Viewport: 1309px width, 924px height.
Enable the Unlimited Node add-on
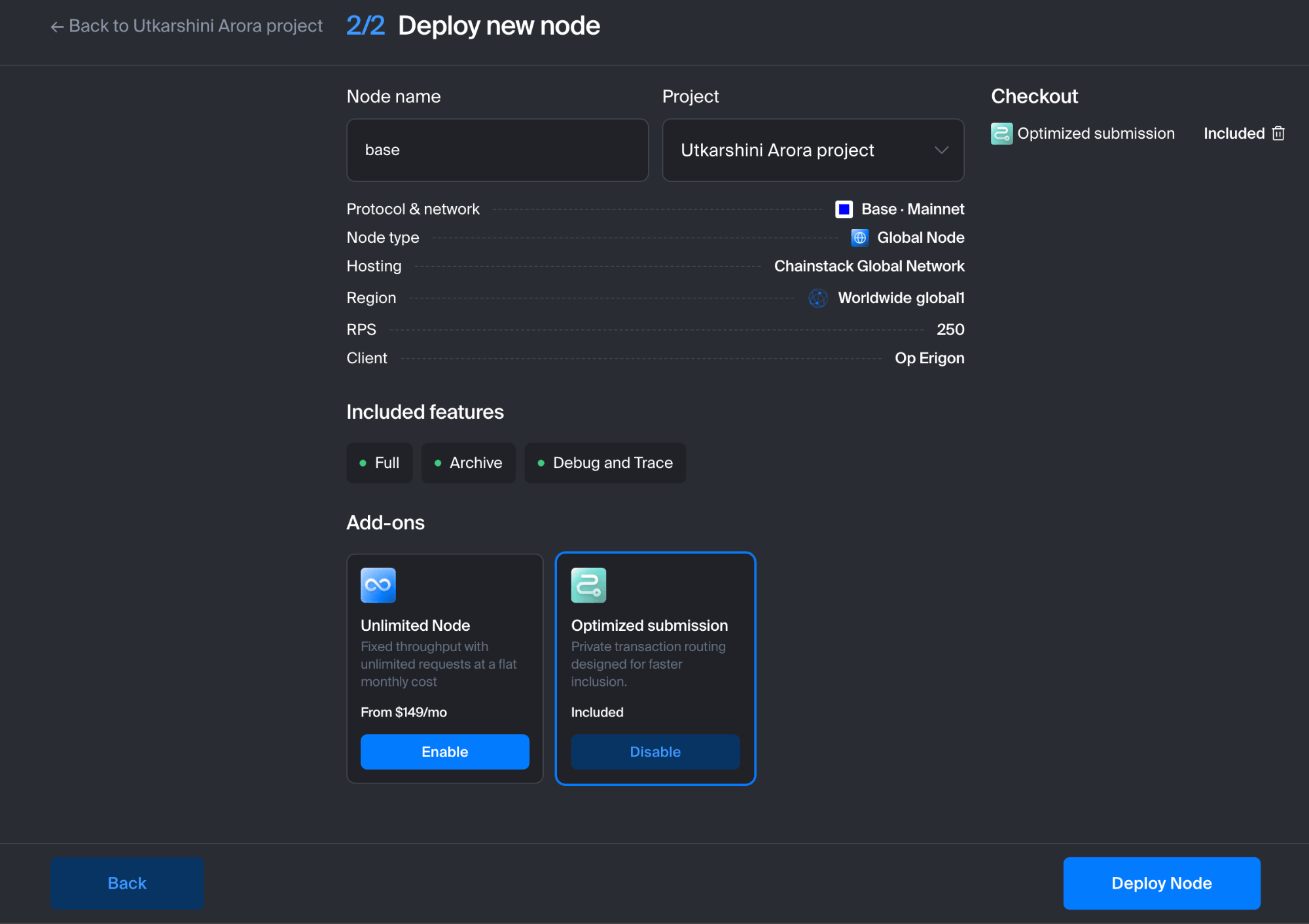tap(445, 752)
